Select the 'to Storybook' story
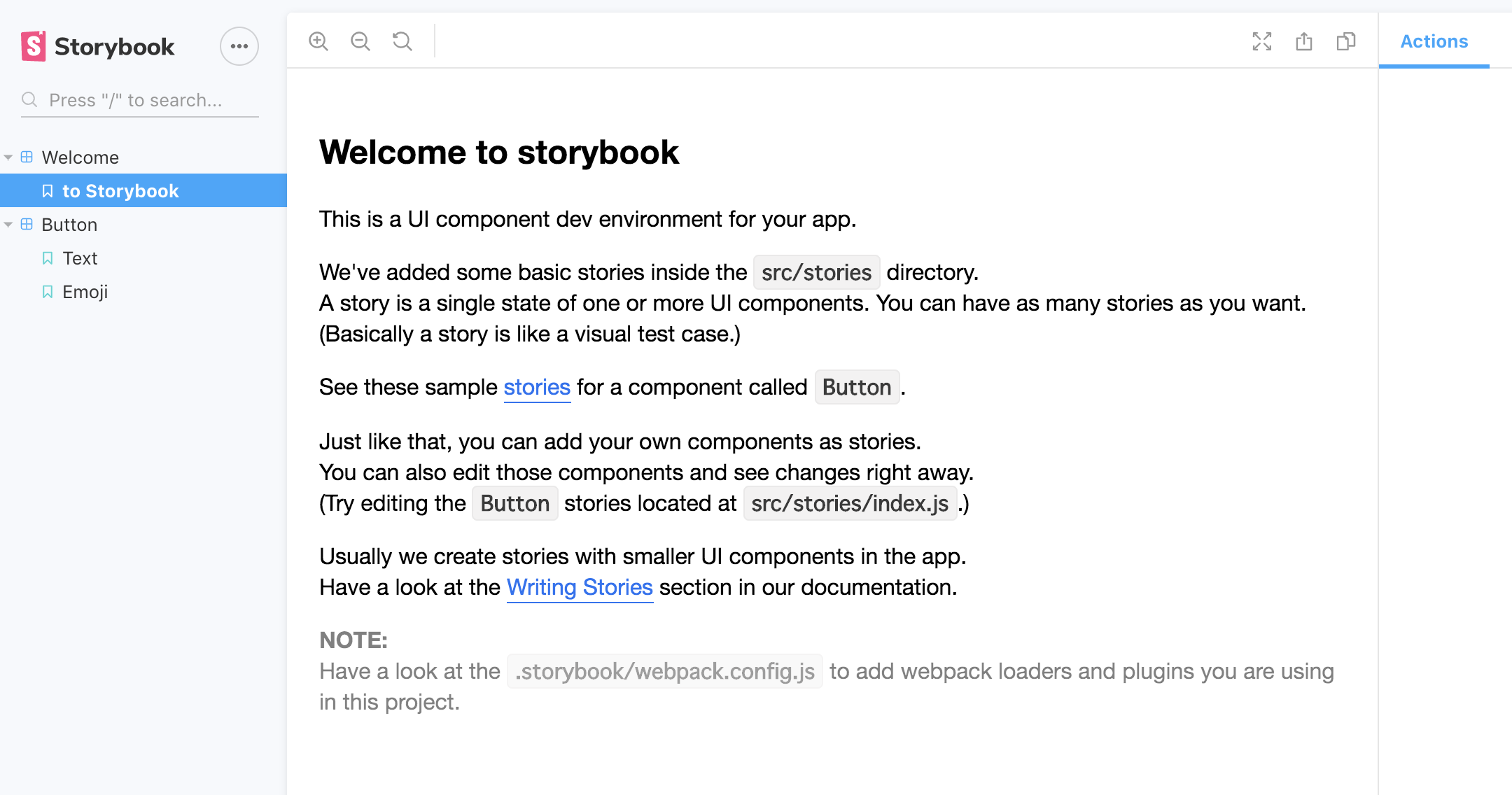 (143, 190)
